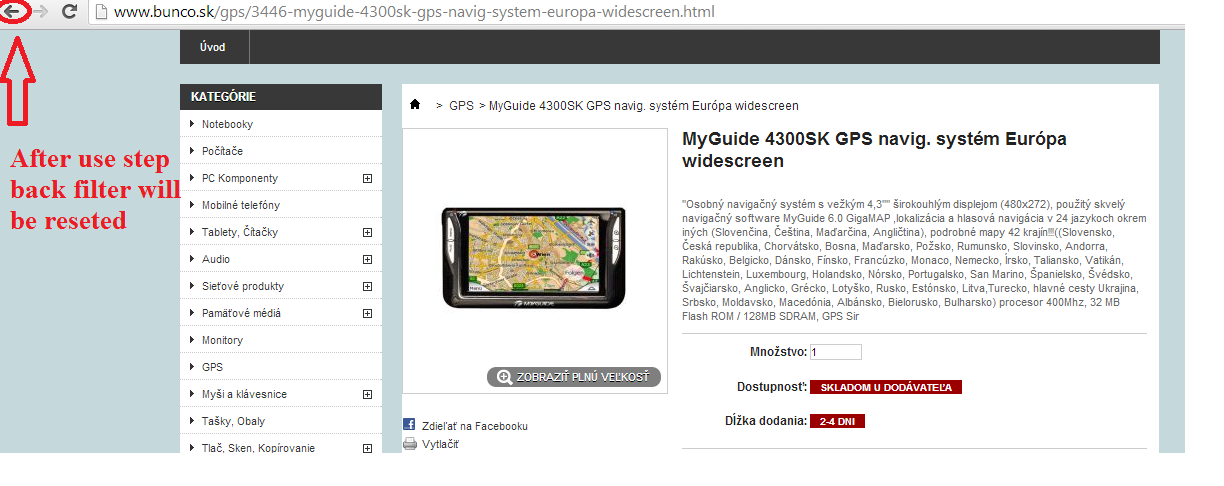This screenshot has width=1224, height=486.
Task: Open PC Komponenty category
Action: point(240,178)
